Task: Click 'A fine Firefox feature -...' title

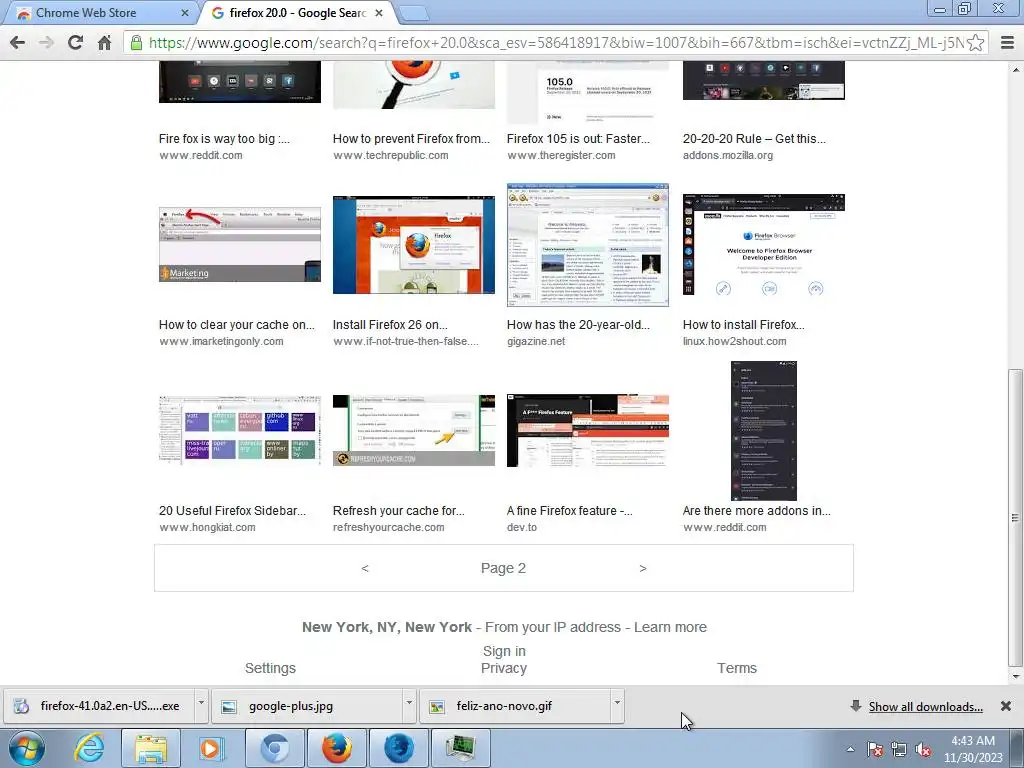Action: coord(569,511)
